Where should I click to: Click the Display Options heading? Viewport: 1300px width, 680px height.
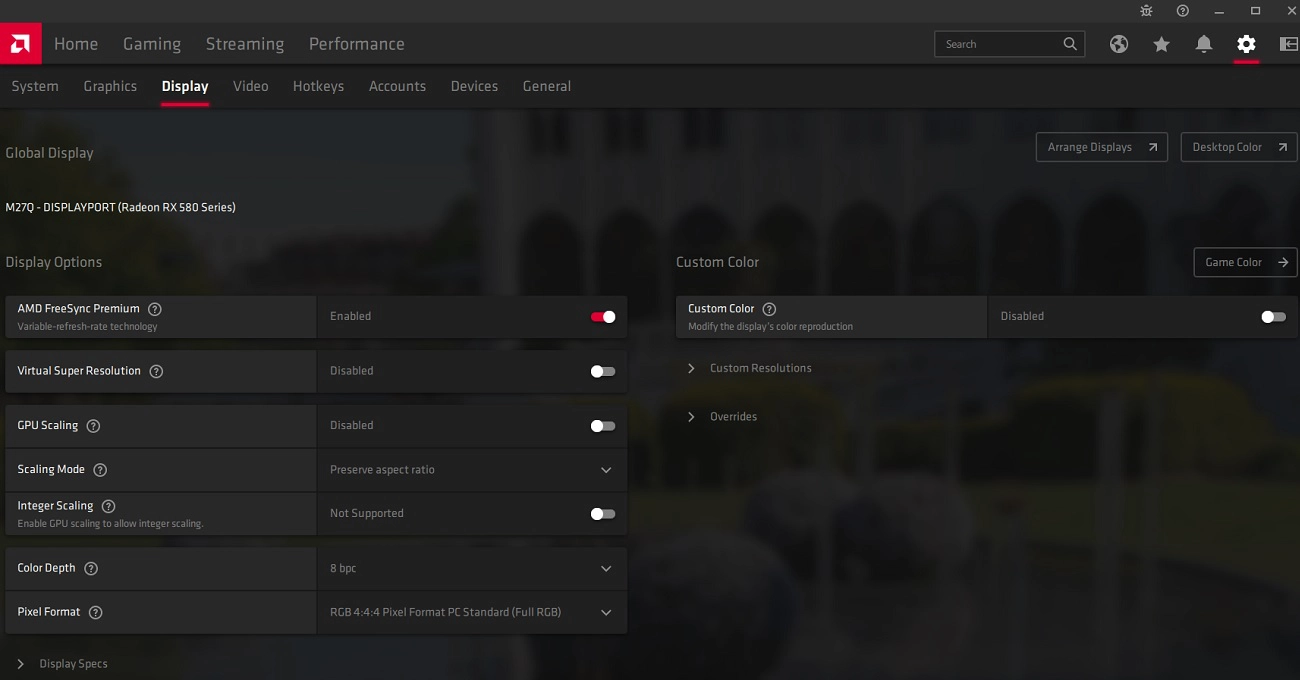(54, 262)
